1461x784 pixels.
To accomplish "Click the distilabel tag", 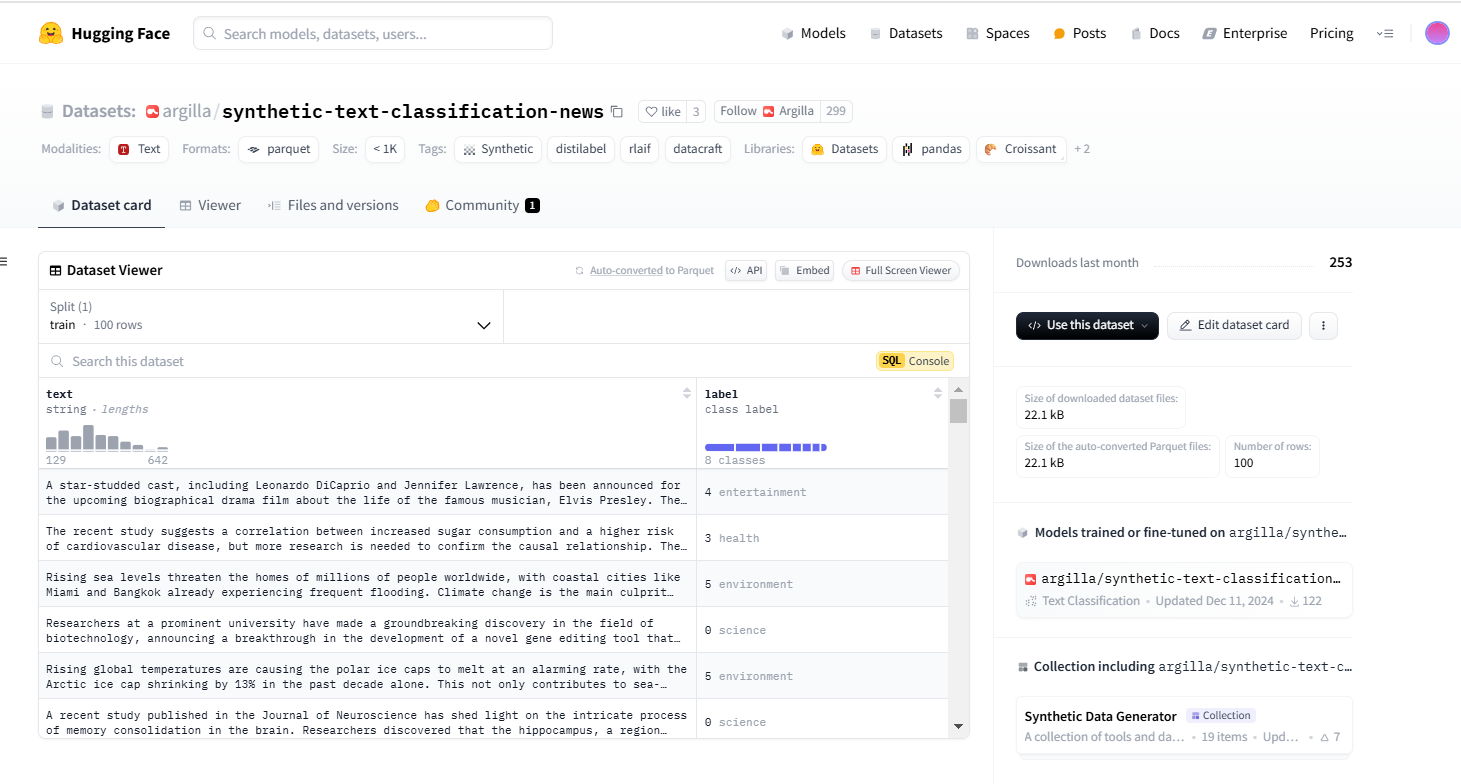I will pyautogui.click(x=581, y=149).
